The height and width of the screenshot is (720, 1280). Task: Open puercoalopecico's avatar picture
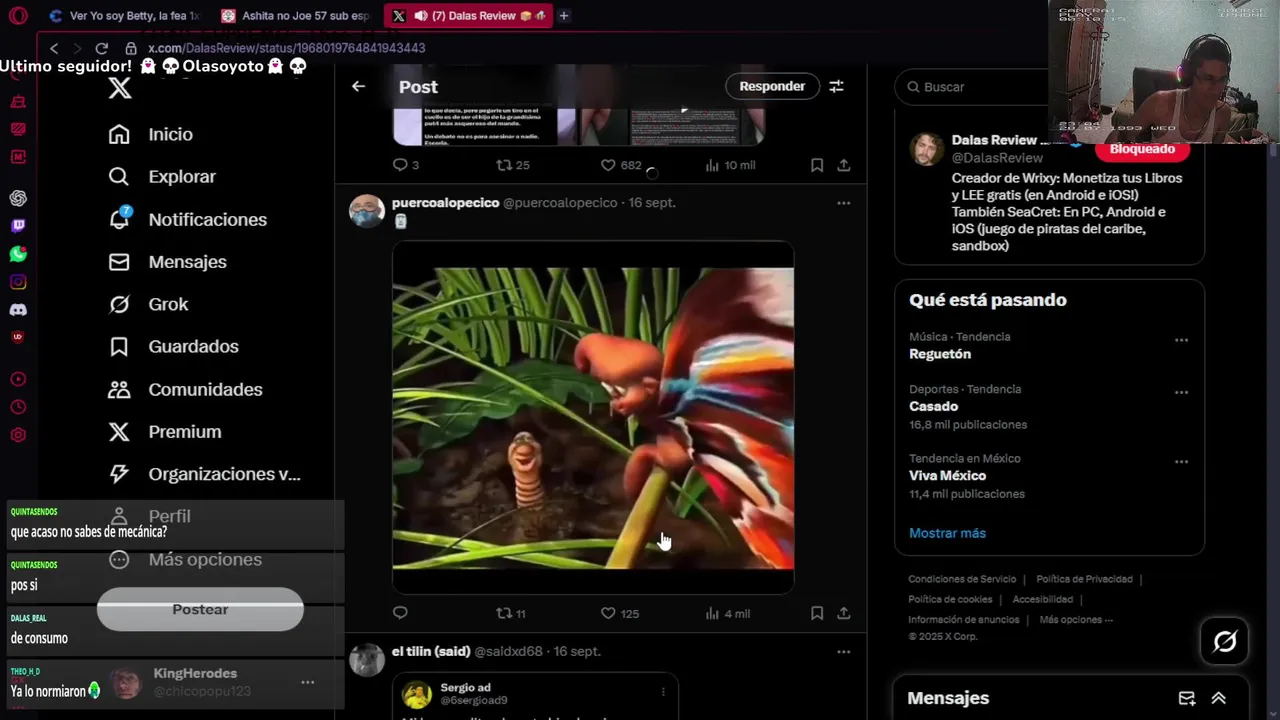(367, 211)
